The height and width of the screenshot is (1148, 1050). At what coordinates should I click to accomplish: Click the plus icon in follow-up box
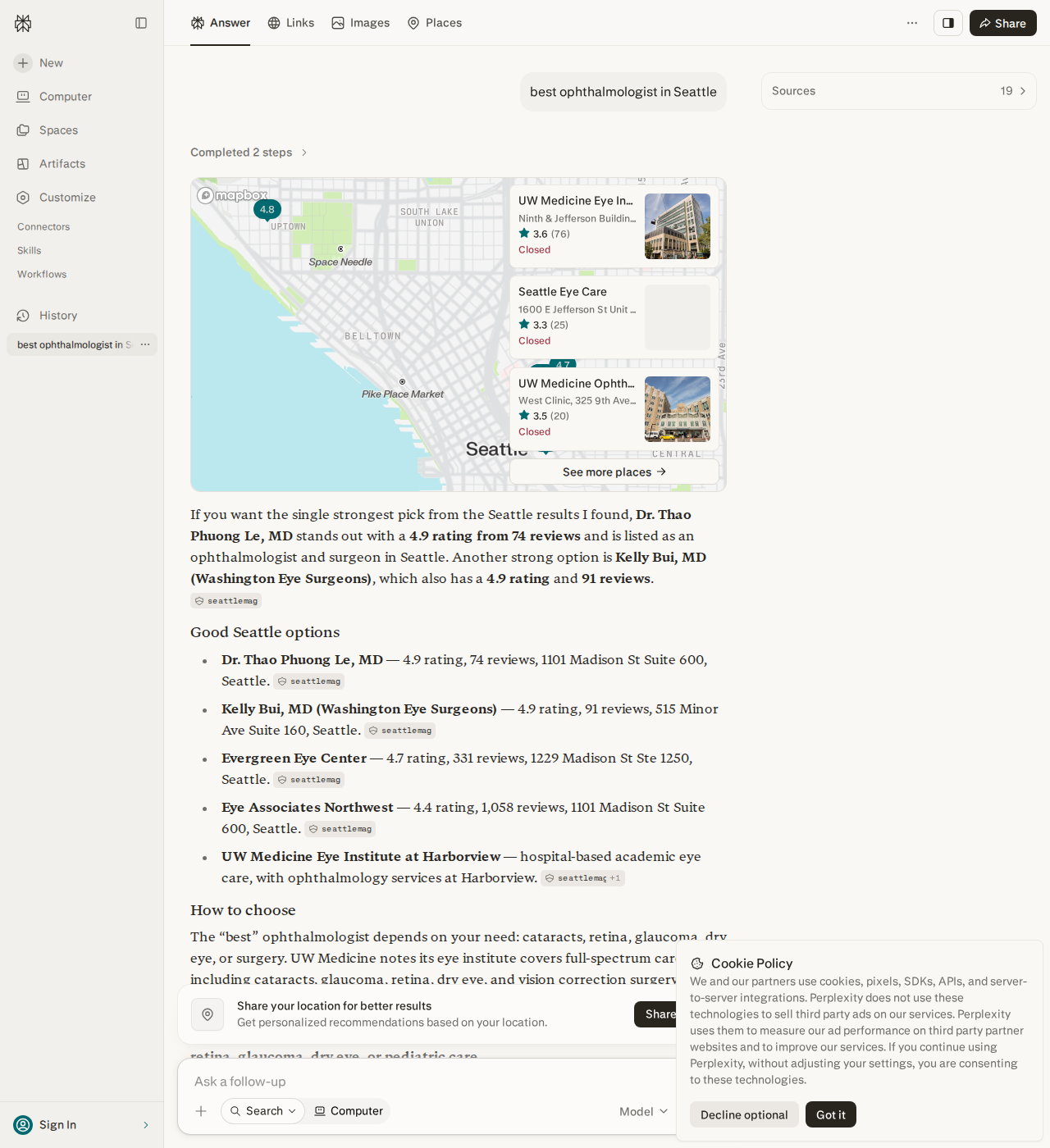[x=201, y=1111]
